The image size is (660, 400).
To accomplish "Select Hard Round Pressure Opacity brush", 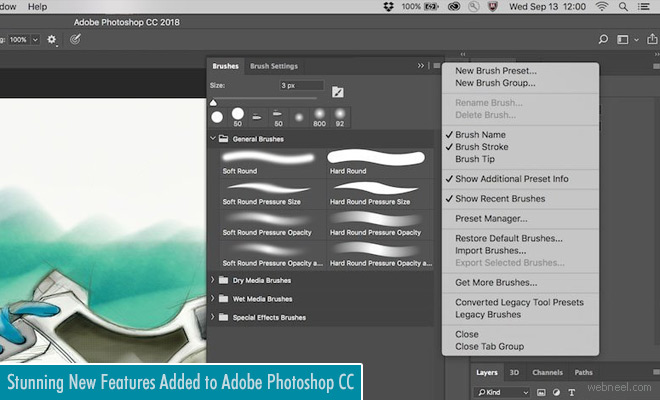I will 380,224.
